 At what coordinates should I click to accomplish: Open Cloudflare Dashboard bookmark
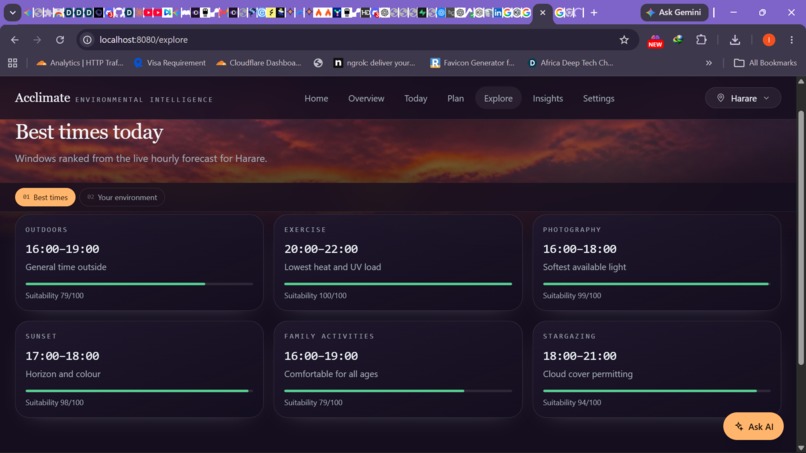pos(259,63)
